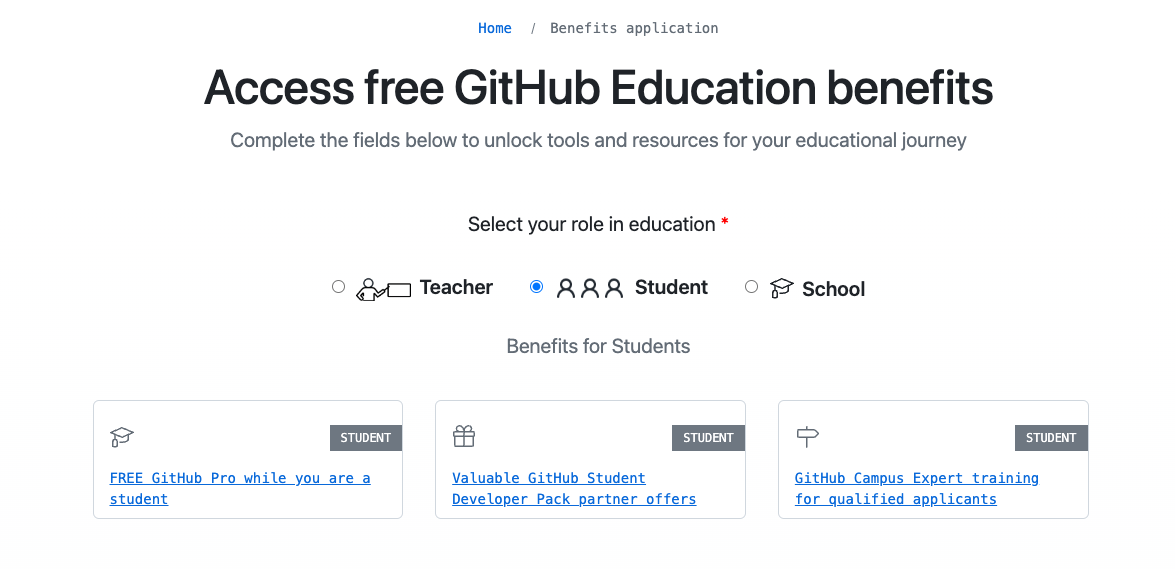Click the Teacher role icon

(384, 290)
